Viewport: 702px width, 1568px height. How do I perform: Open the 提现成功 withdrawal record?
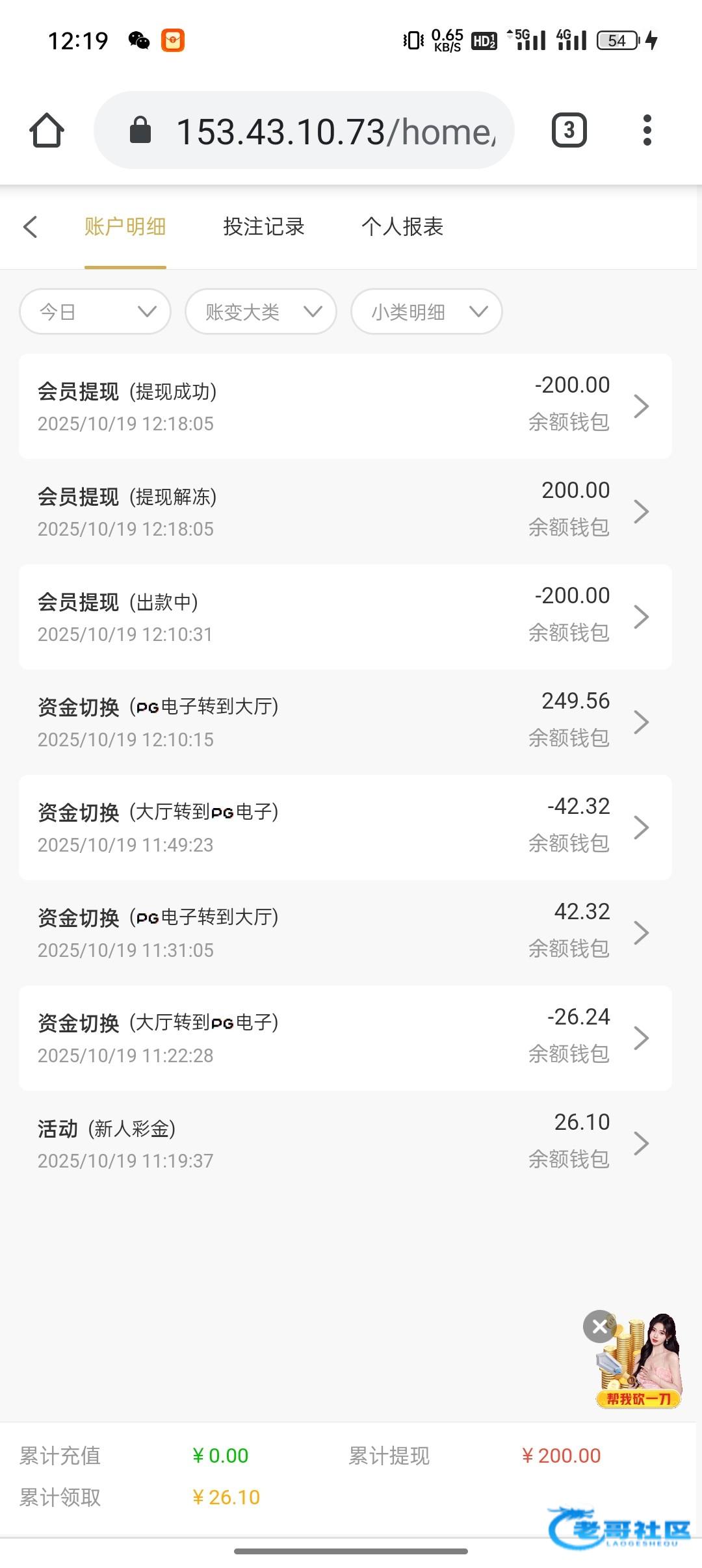click(x=344, y=406)
